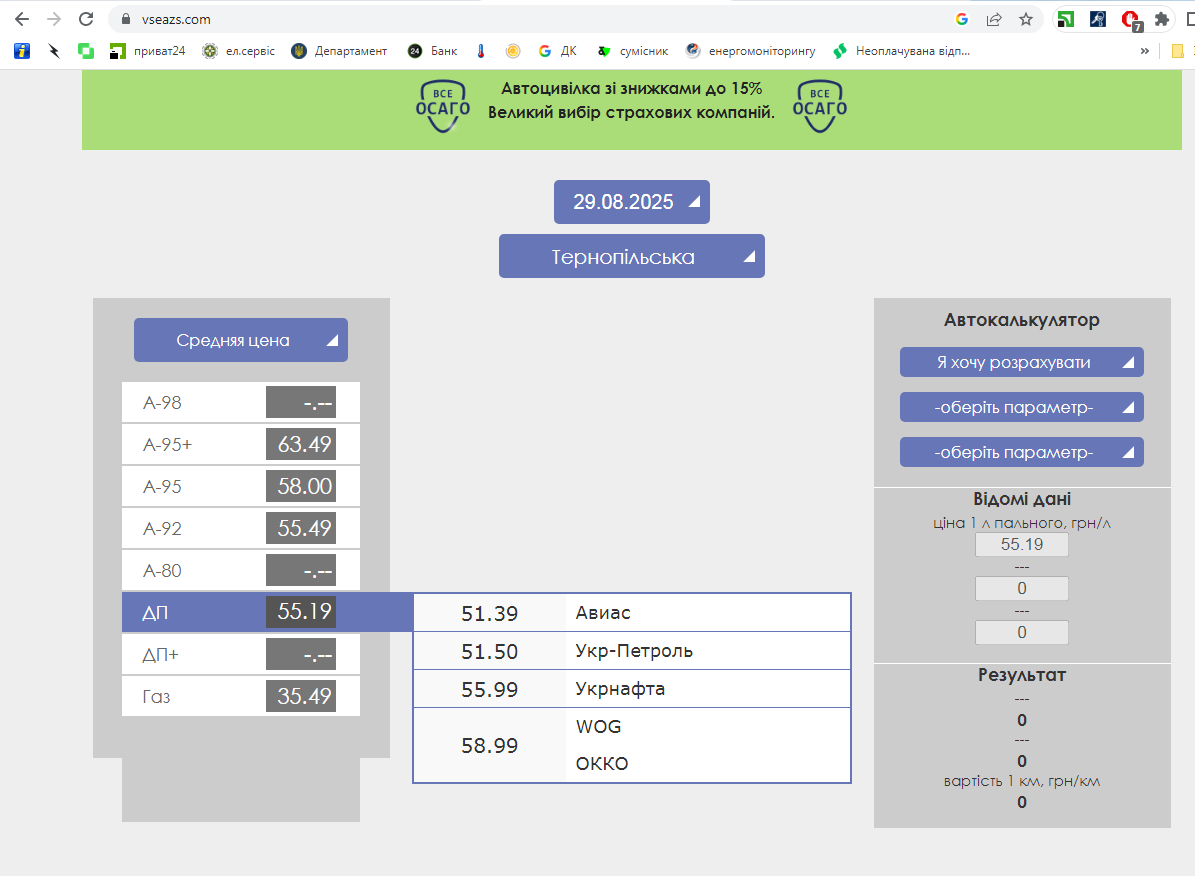Open the date dropdown 29.08.2025
Viewport: 1195px width, 876px height.
pos(631,202)
